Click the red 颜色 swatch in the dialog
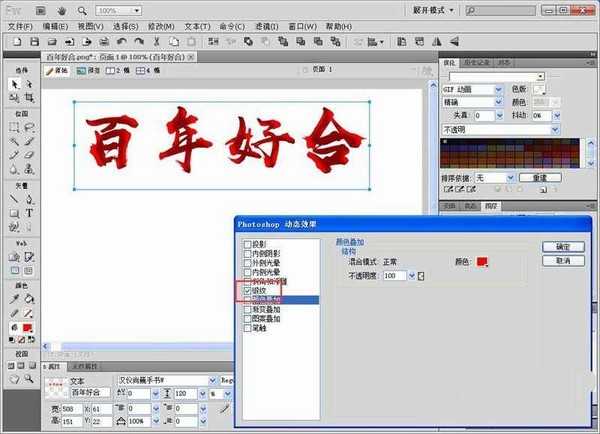 (x=482, y=262)
